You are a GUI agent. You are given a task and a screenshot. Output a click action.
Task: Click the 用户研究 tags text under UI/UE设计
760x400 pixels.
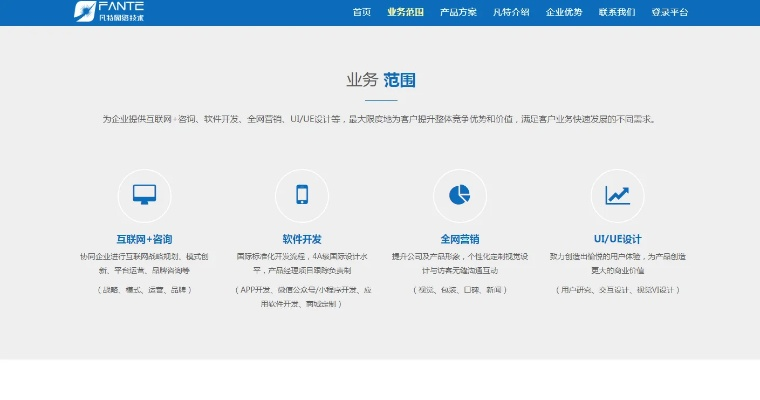[x=617, y=290]
